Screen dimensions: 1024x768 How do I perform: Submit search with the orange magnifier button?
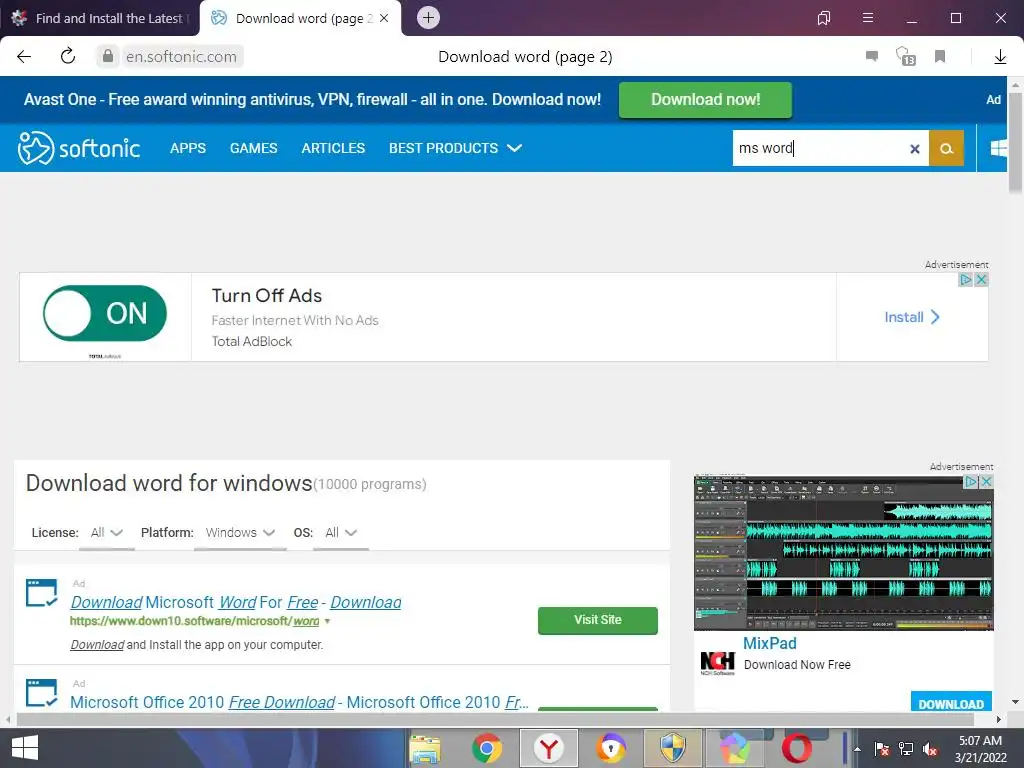pos(946,148)
